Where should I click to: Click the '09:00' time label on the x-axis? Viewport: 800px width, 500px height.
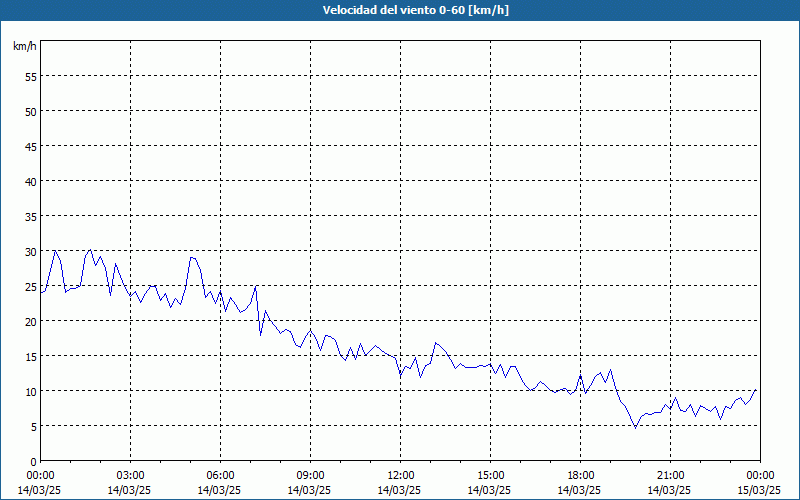click(311, 476)
